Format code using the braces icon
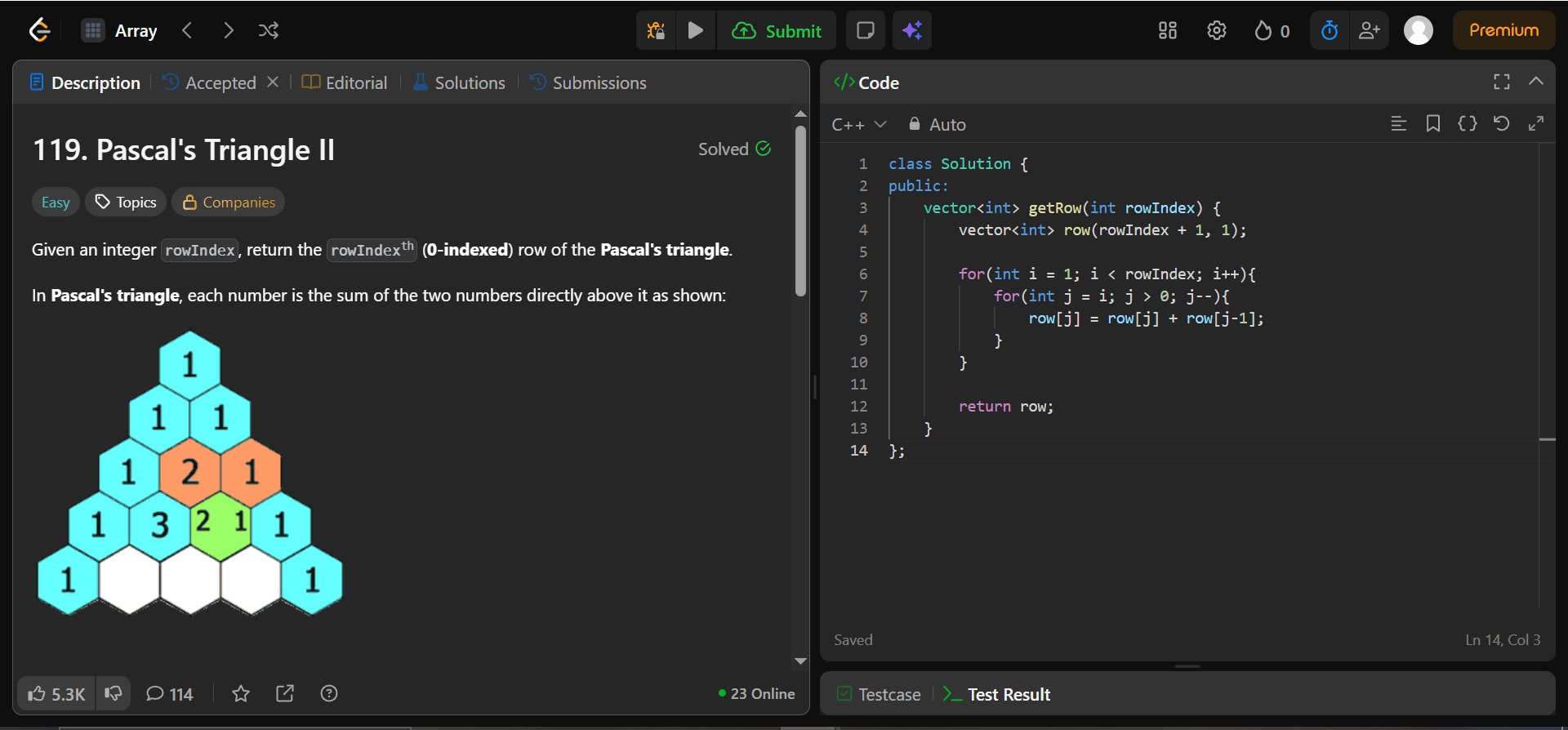This screenshot has width=1568, height=730. (x=1467, y=123)
